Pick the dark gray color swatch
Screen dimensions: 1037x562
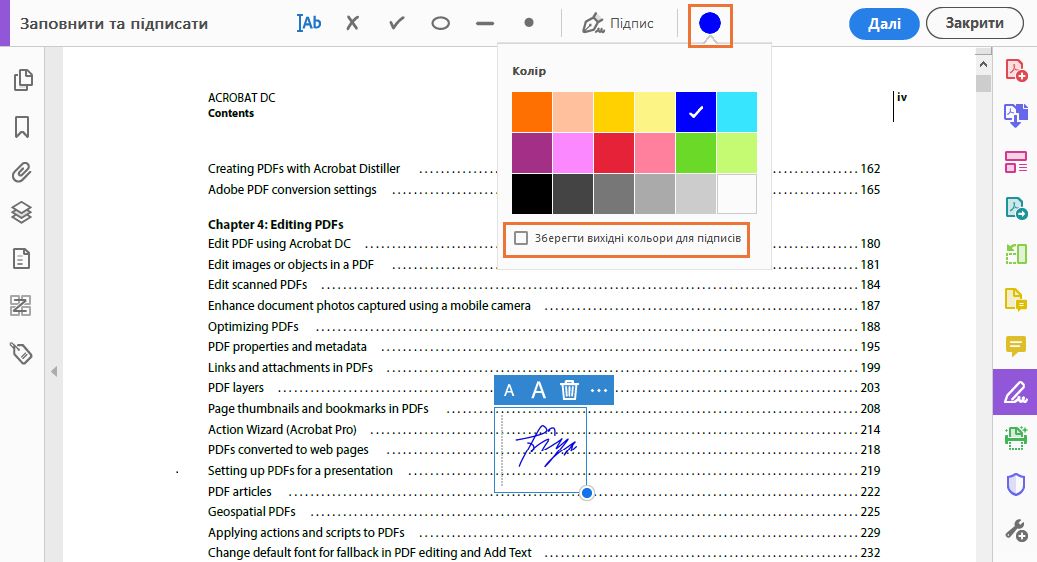[x=573, y=194]
